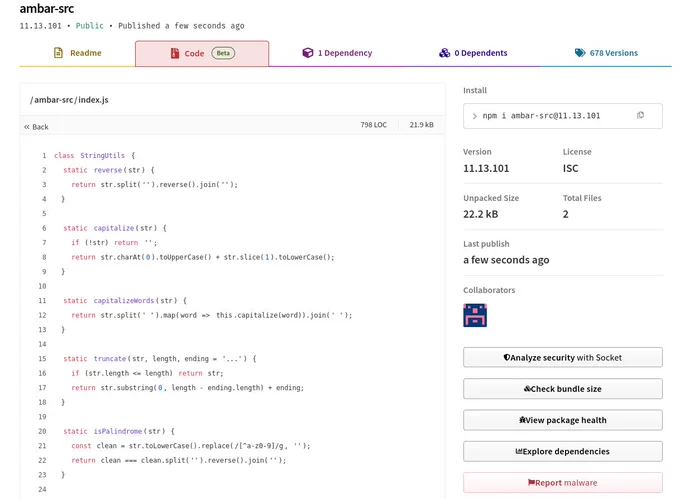Click the /ambar-src/index.js file path
Image resolution: width=680 pixels, height=499 pixels.
point(69,100)
